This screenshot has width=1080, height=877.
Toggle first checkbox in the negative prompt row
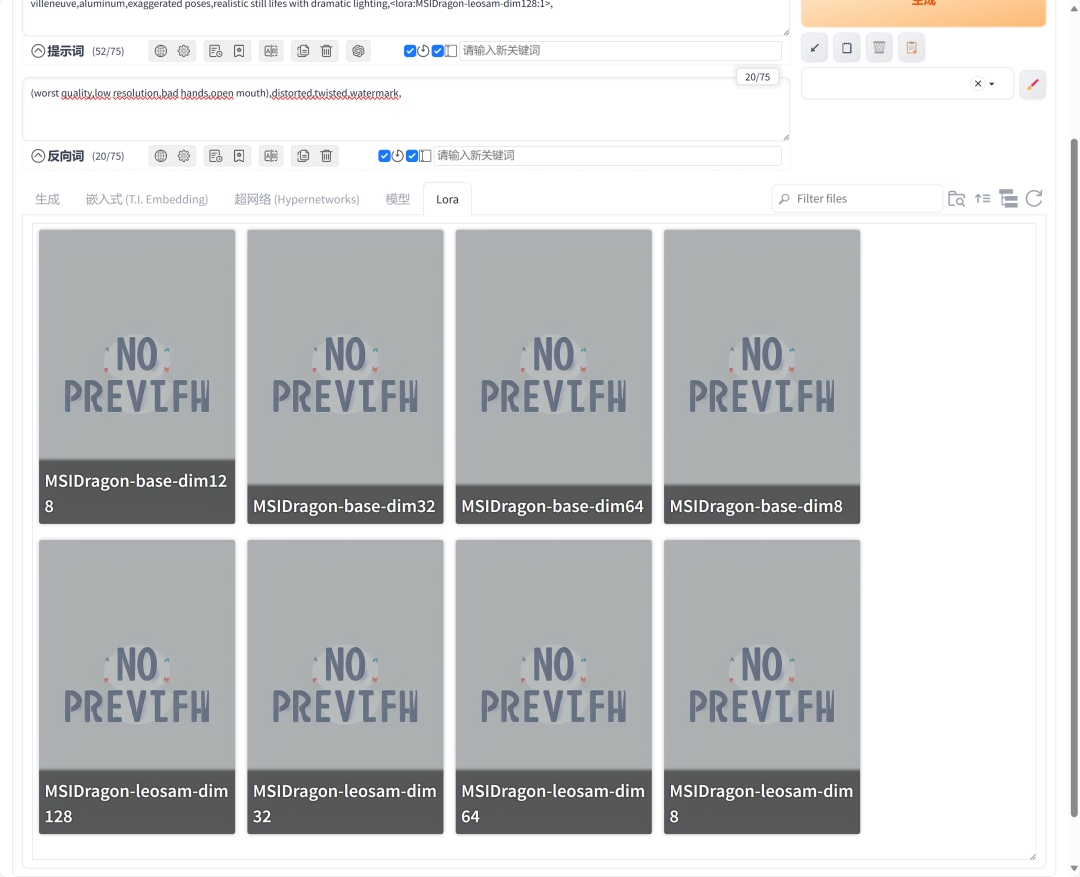click(x=384, y=156)
